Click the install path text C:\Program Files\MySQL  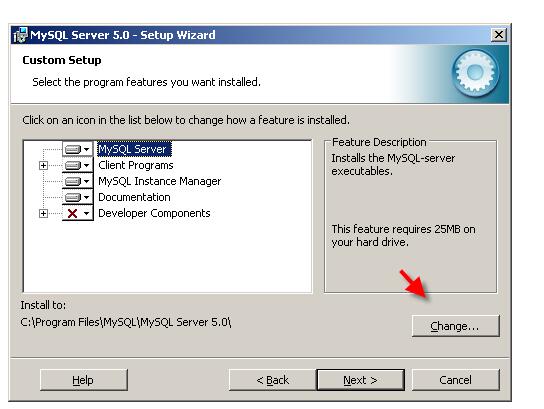coord(126,322)
